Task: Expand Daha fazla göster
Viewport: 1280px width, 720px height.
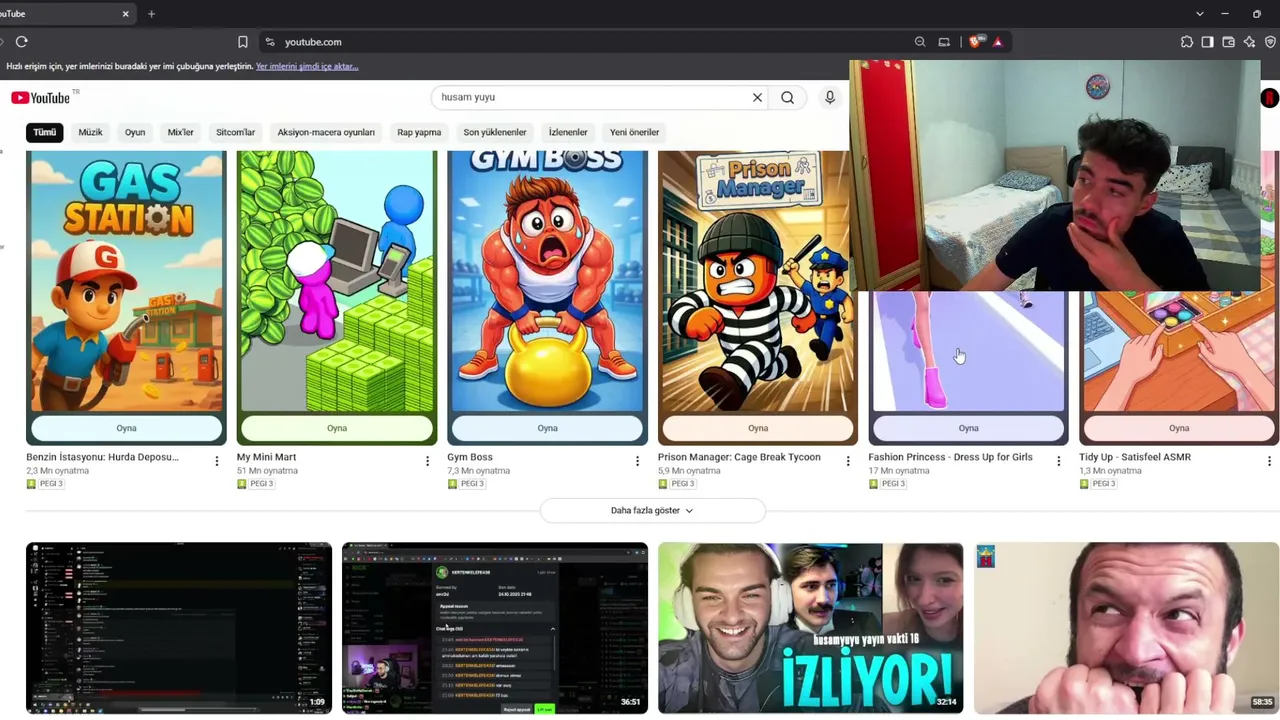Action: pos(652,510)
